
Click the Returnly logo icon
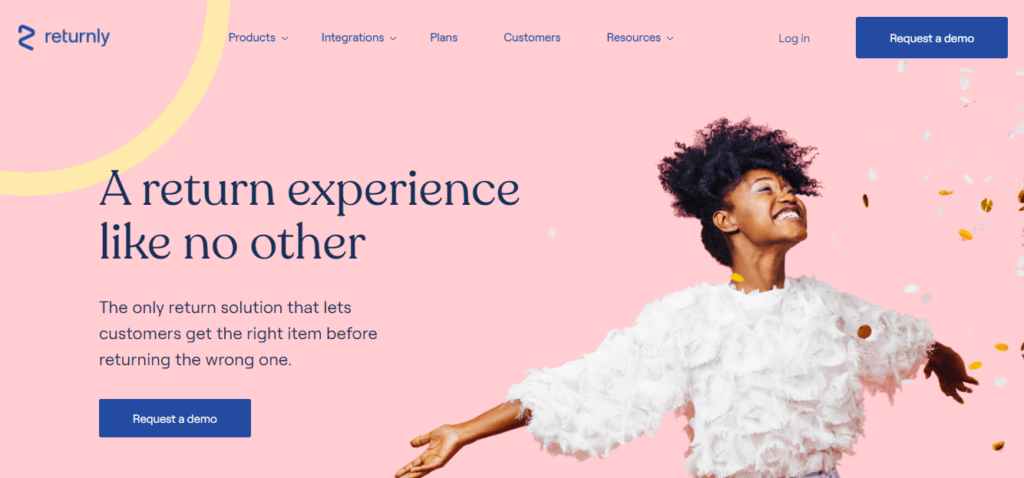coord(26,38)
